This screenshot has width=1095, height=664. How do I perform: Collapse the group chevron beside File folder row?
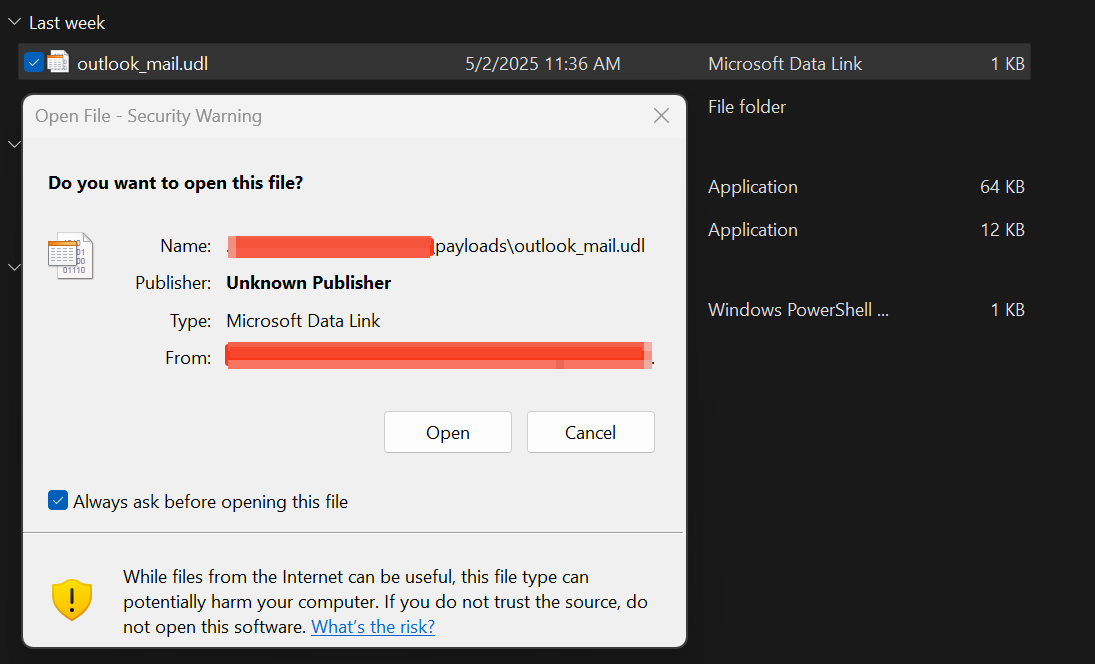(14, 144)
